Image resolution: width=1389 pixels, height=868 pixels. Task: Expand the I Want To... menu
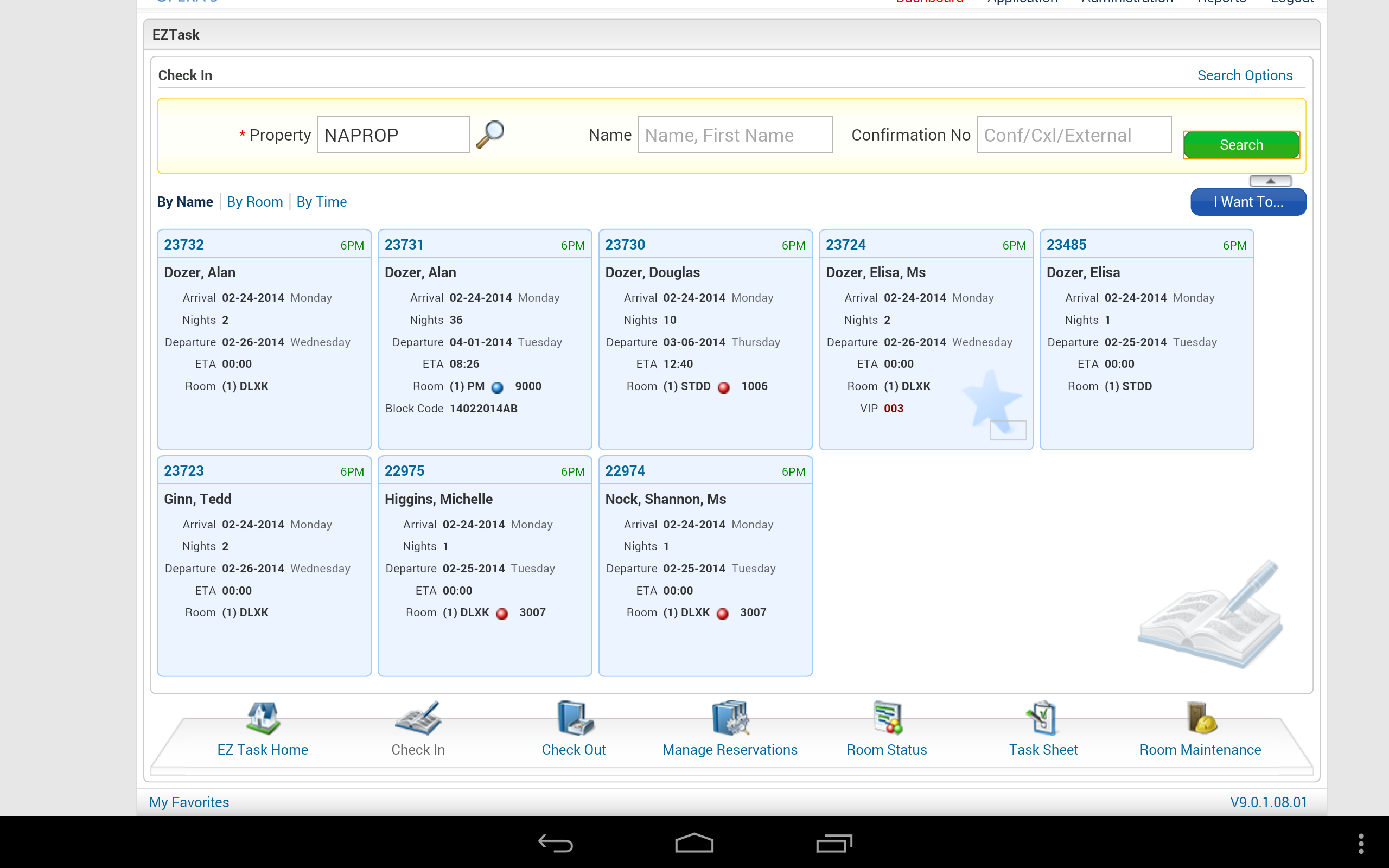point(1248,202)
